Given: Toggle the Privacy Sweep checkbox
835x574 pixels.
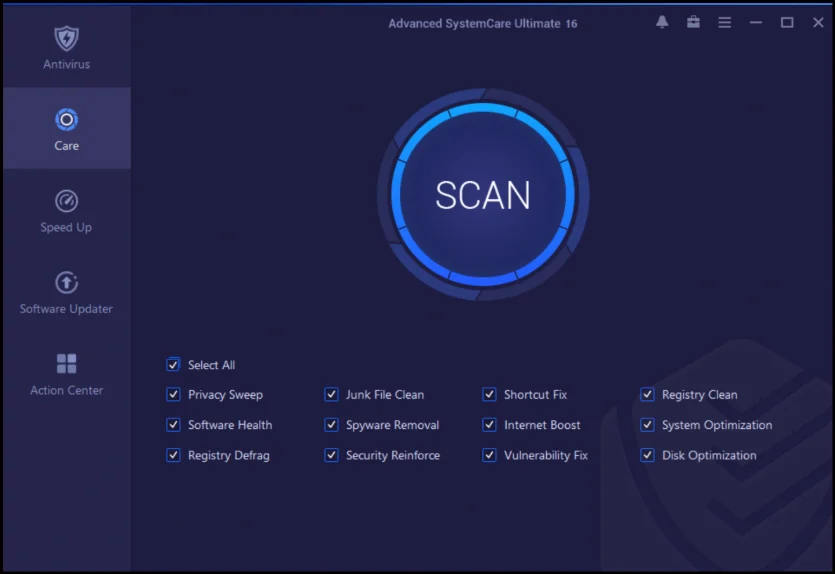Looking at the screenshot, I should [173, 395].
